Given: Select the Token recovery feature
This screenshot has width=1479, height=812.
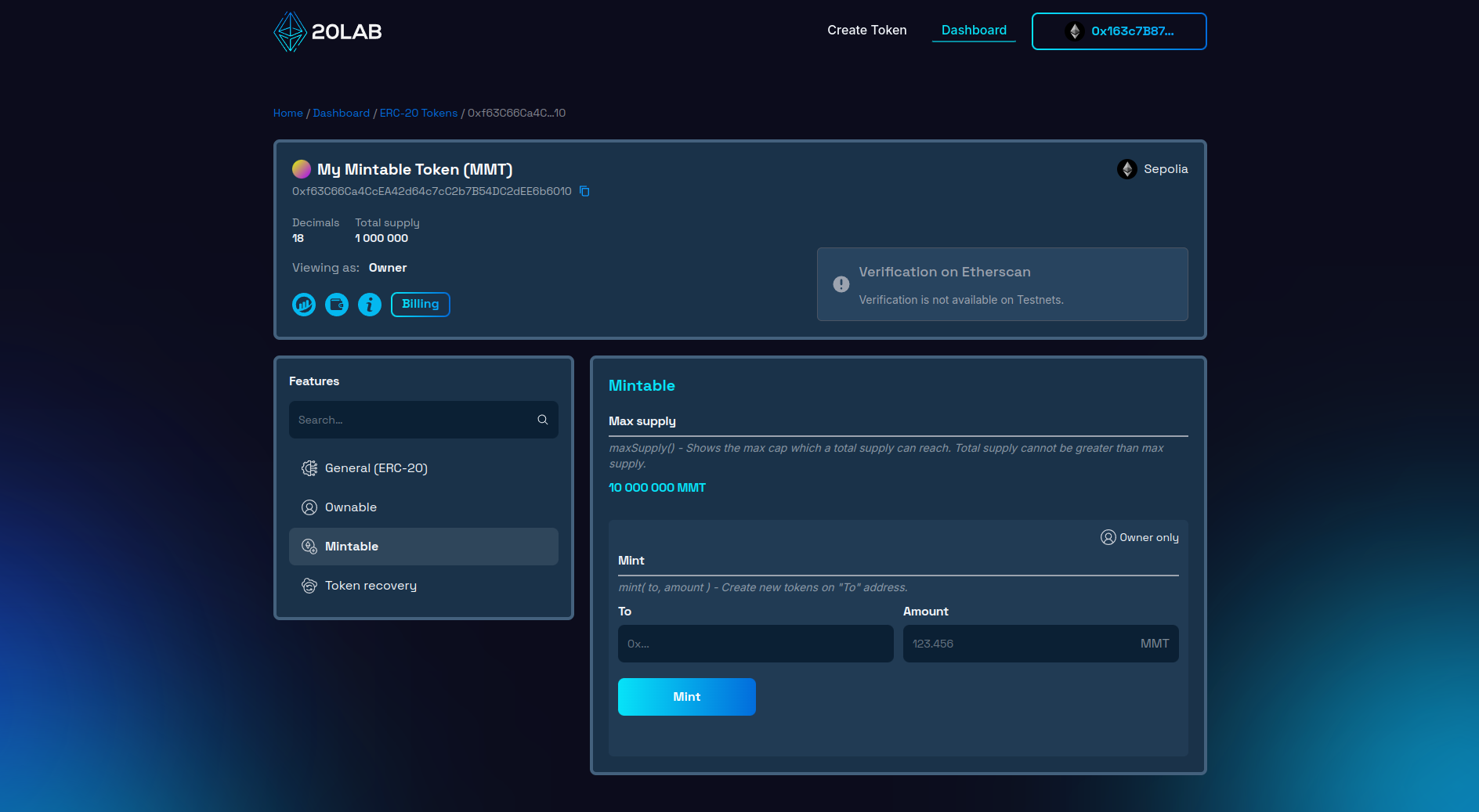Looking at the screenshot, I should coord(424,586).
